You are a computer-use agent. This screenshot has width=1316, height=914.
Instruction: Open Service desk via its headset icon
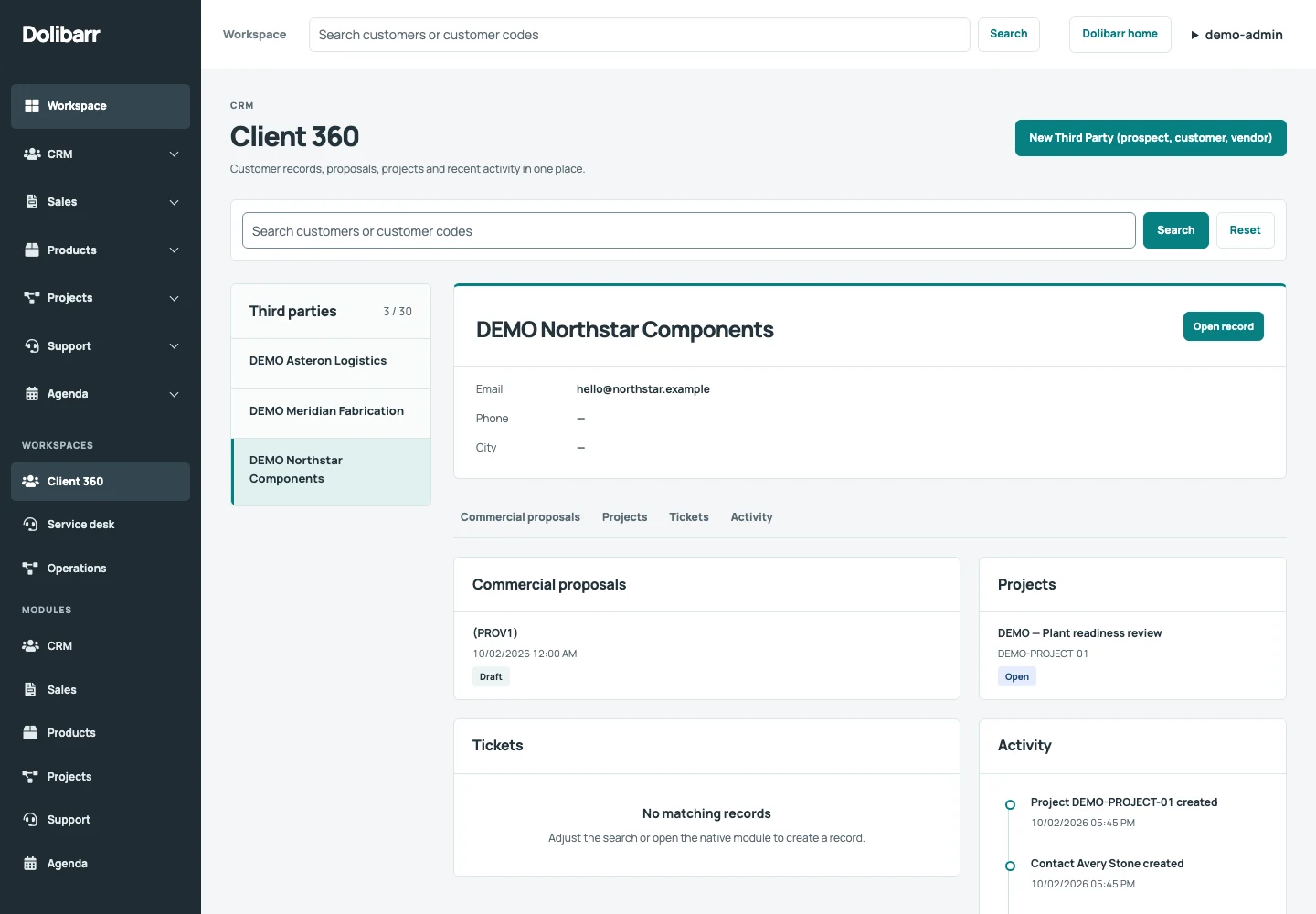(30, 525)
